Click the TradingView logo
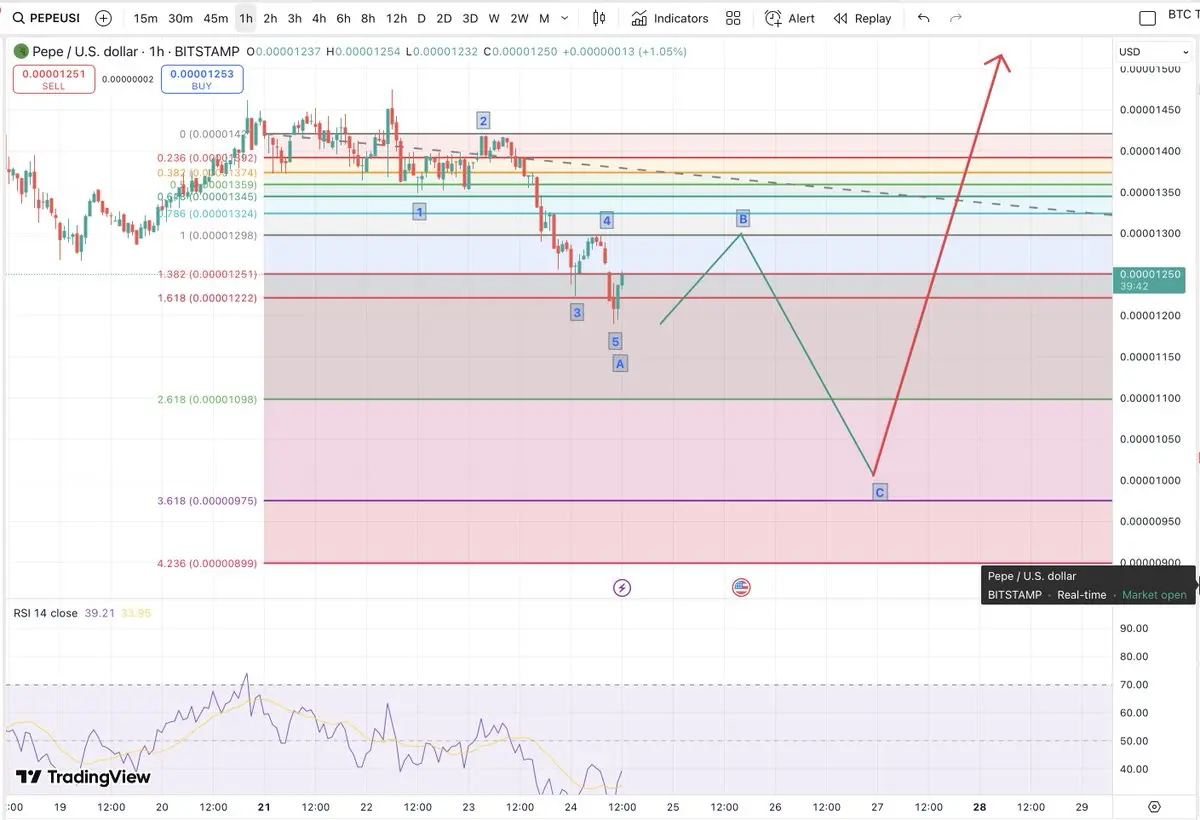This screenshot has height=820, width=1200. (83, 777)
